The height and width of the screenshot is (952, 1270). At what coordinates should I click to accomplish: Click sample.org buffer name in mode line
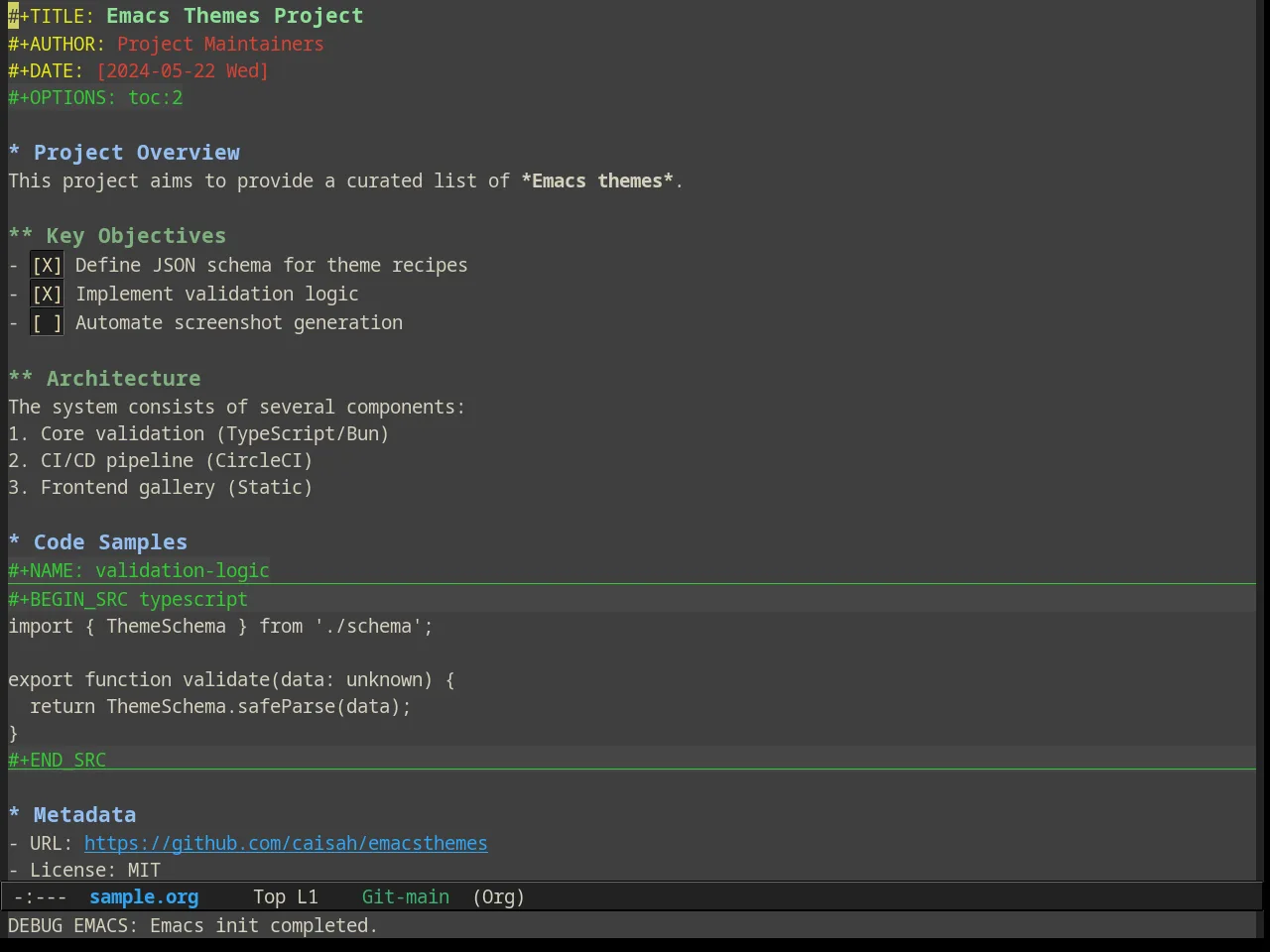click(x=144, y=897)
